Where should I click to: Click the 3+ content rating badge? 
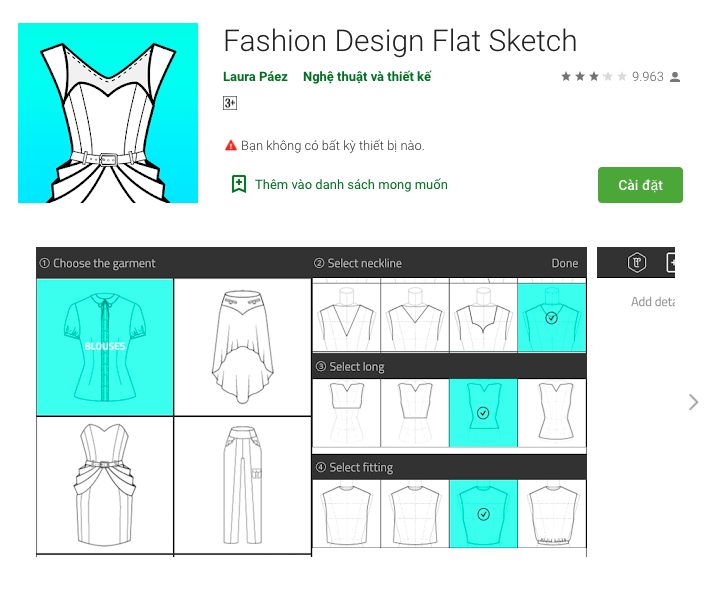[x=230, y=103]
